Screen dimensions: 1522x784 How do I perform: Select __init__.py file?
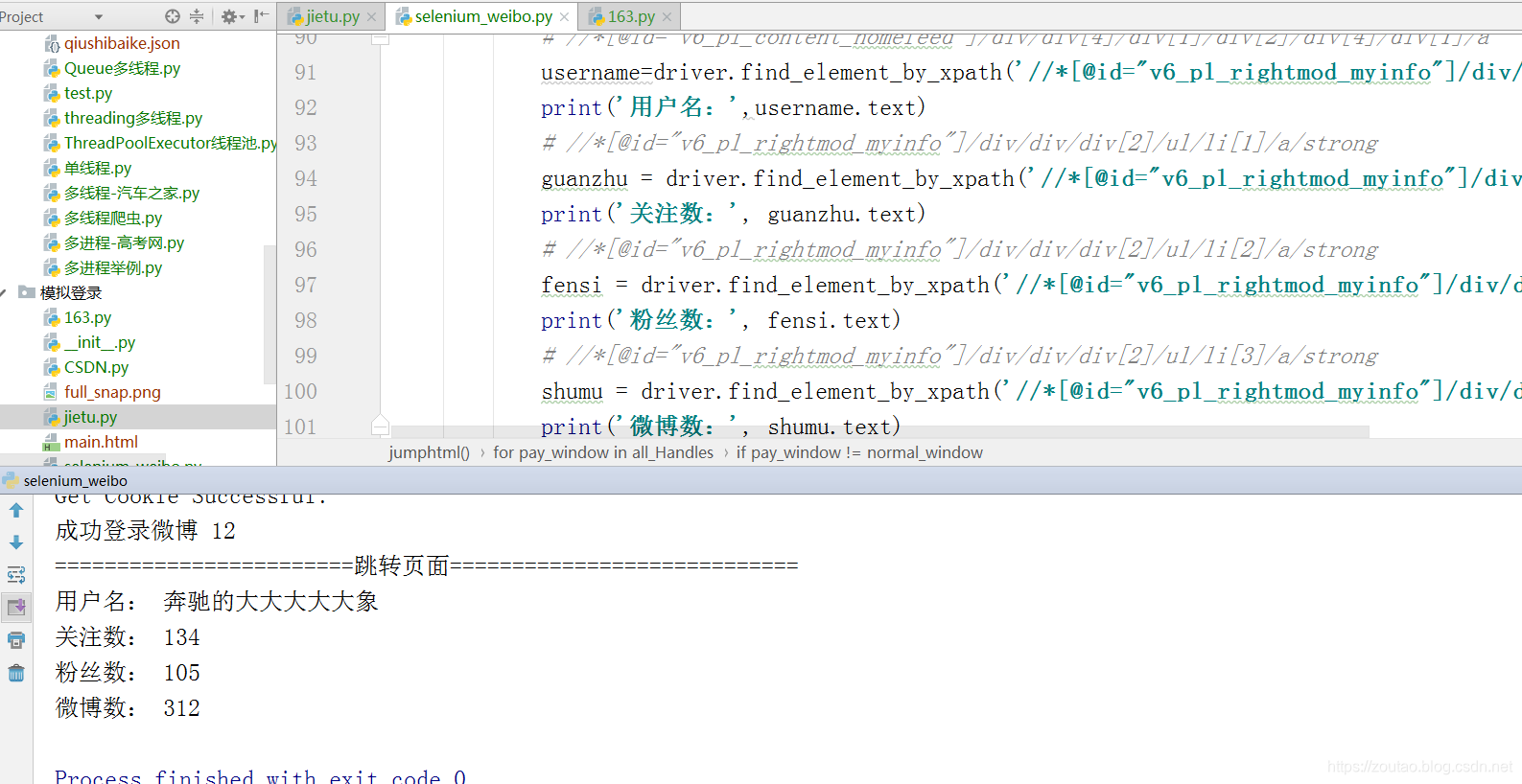click(100, 342)
